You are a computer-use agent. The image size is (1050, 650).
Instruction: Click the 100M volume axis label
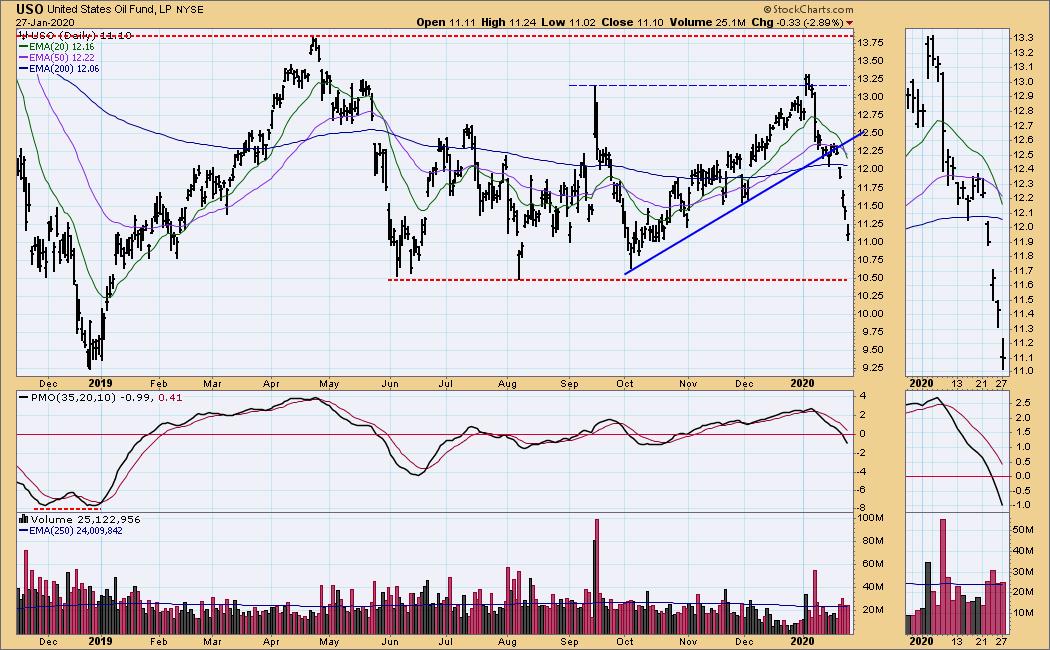[x=871, y=518]
